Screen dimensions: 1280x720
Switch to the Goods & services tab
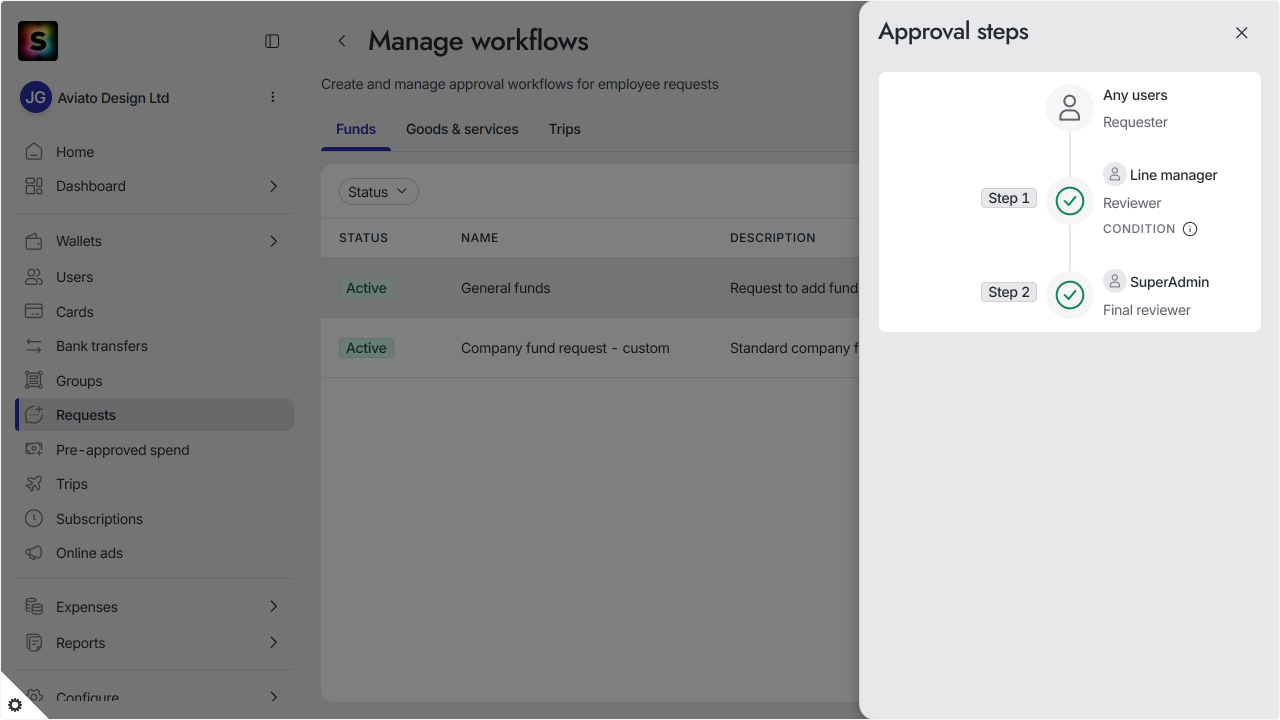(462, 129)
